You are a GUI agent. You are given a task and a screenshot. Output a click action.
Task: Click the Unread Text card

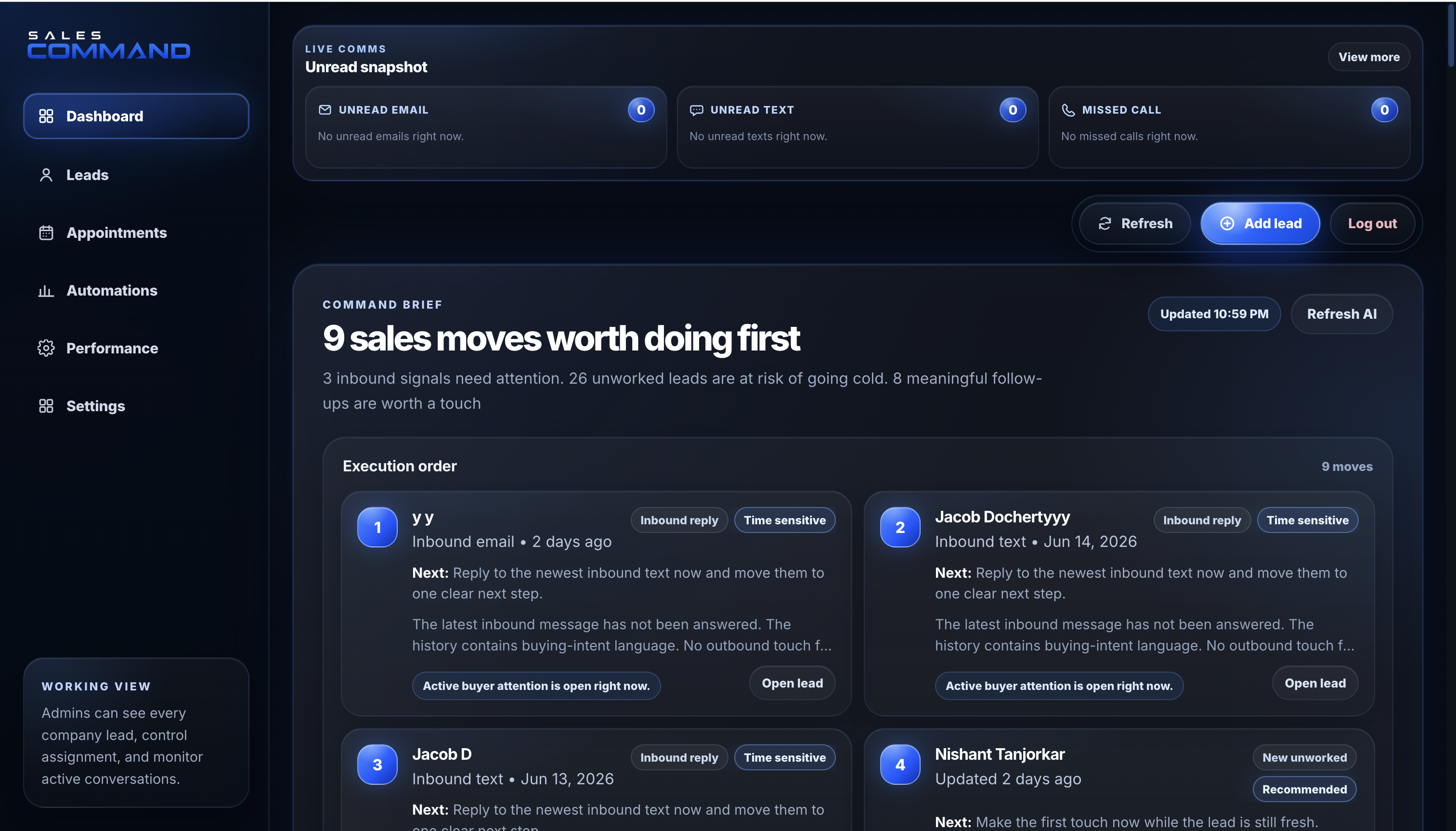tap(858, 127)
